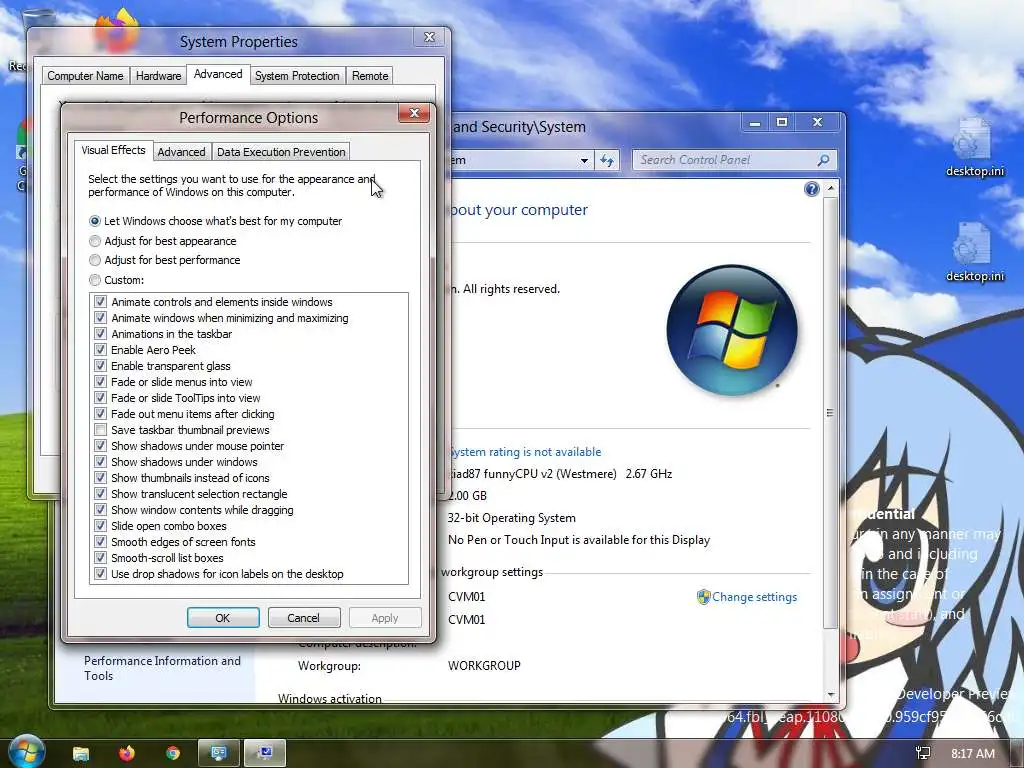Open the Change settings link
Viewport: 1024px width, 768px height.
[754, 597]
